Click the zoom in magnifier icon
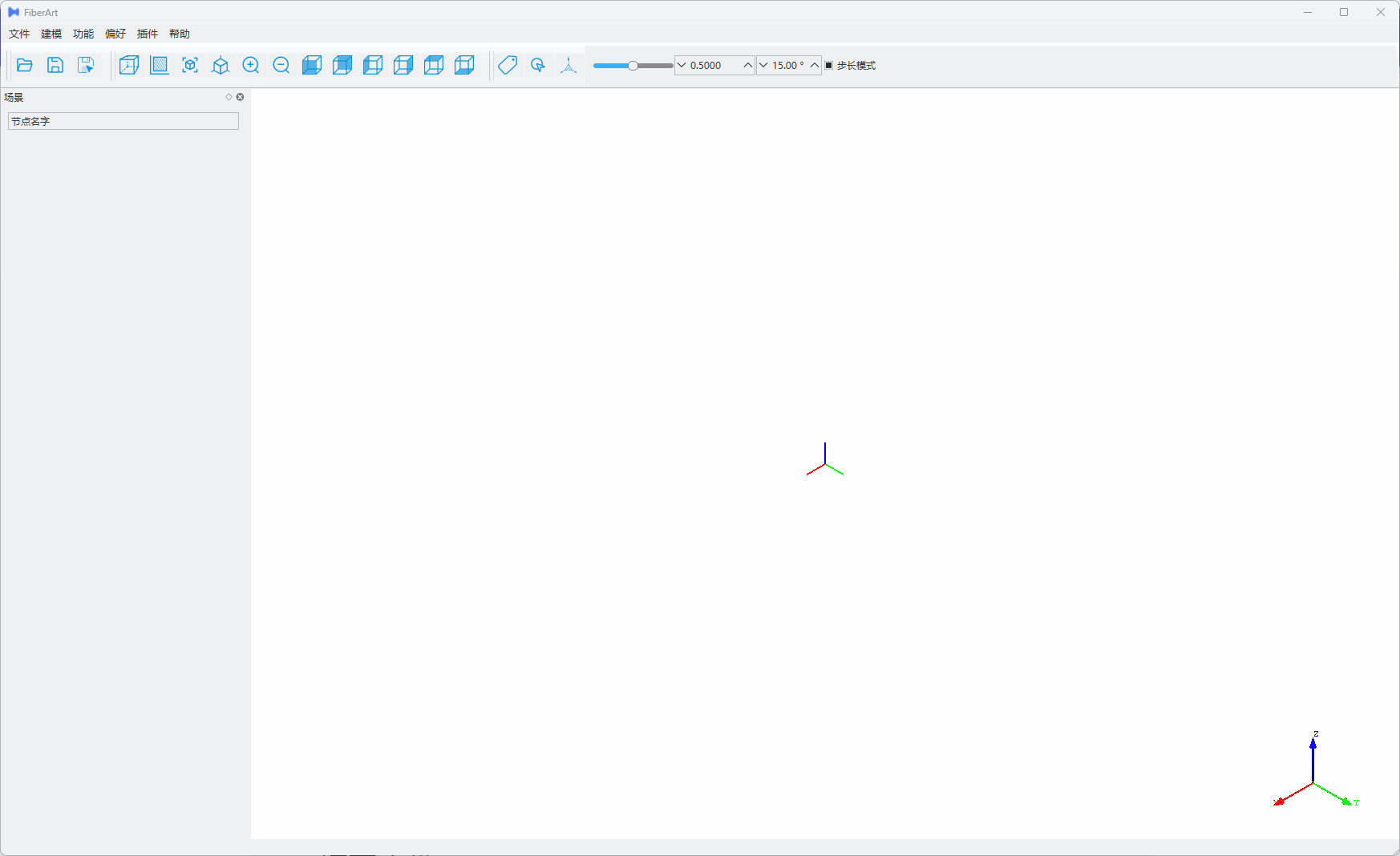1400x856 pixels. [251, 66]
